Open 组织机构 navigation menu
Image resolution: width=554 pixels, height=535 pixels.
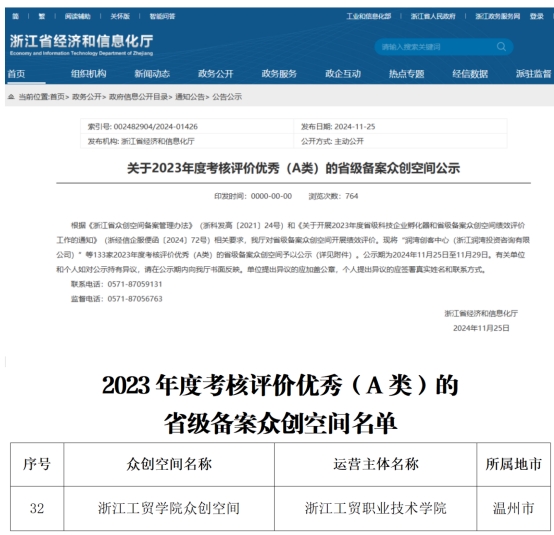[x=89, y=74]
